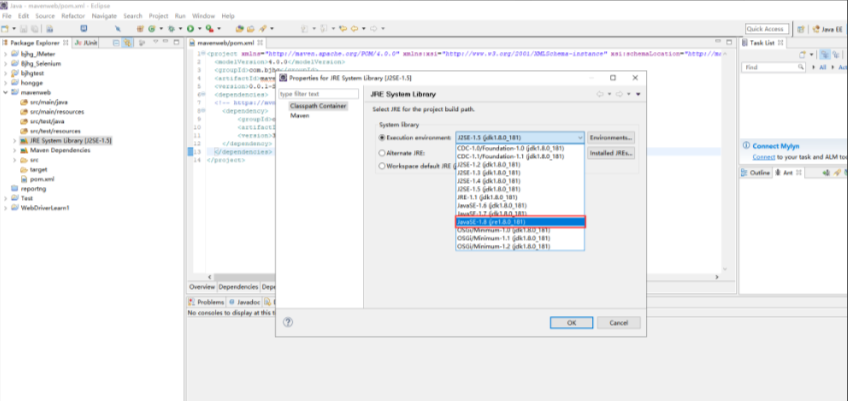Minimize the Package Explorer view

pos(165,42)
